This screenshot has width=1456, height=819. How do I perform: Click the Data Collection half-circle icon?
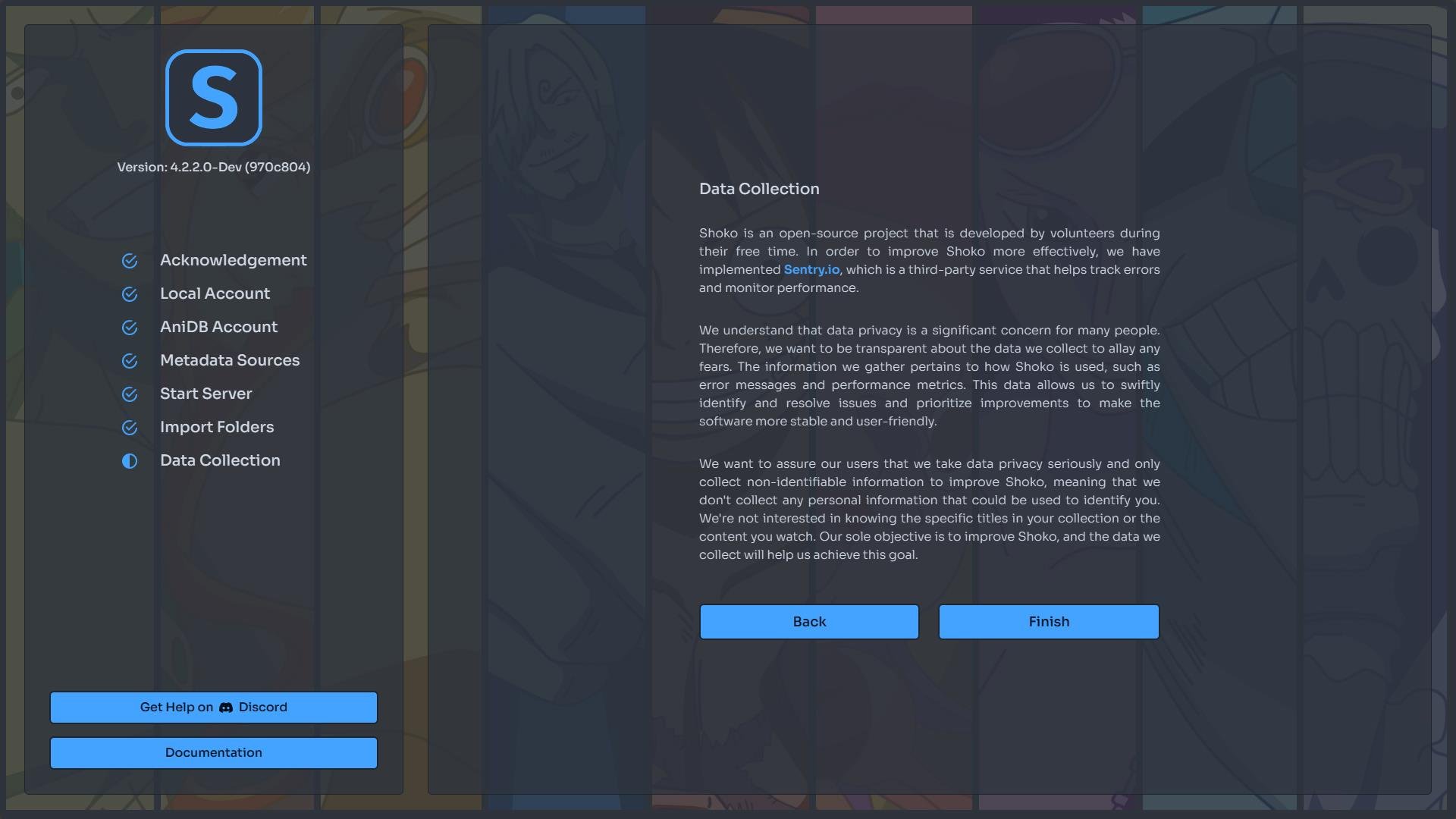[x=128, y=461]
